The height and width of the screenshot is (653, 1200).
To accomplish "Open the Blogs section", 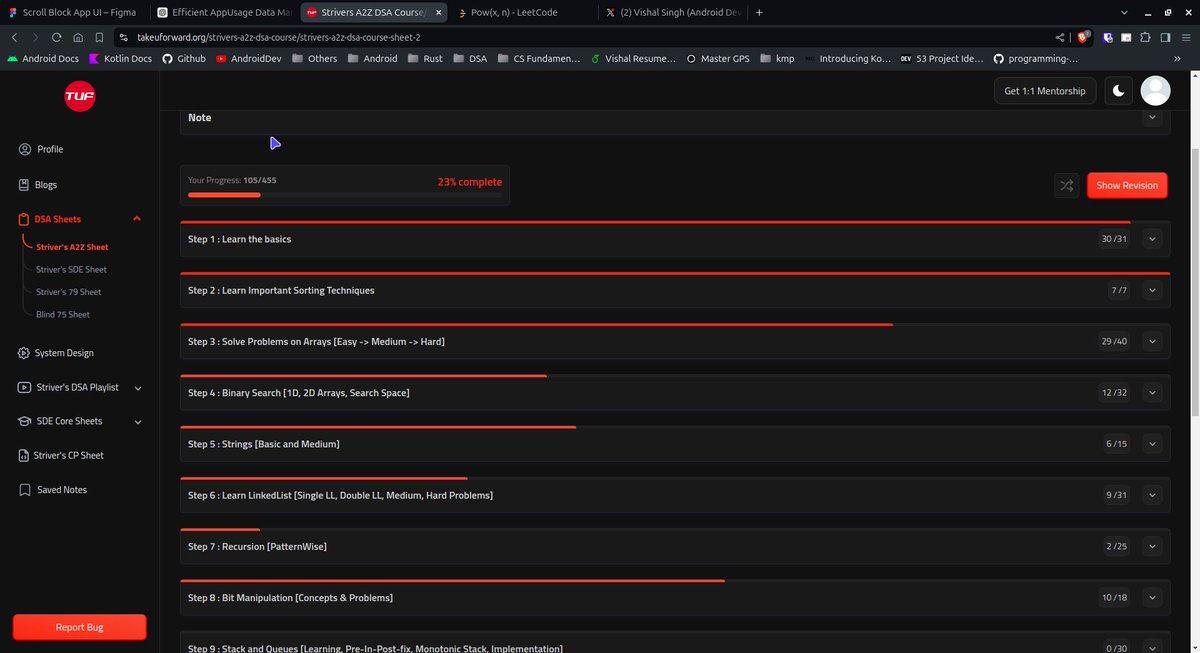I will tap(38, 185).
